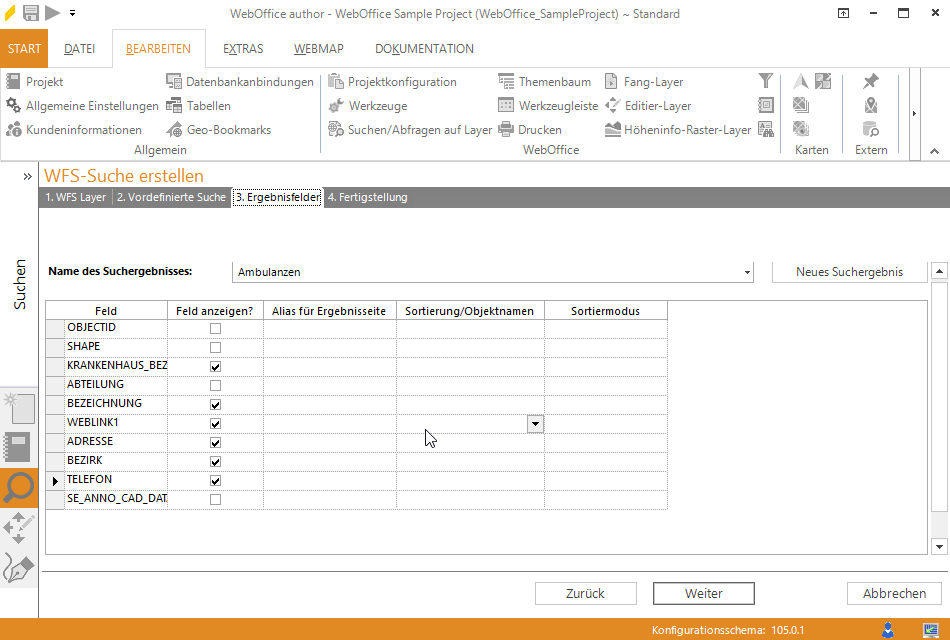Click the Weiter button
This screenshot has width=950, height=640.
(703, 593)
